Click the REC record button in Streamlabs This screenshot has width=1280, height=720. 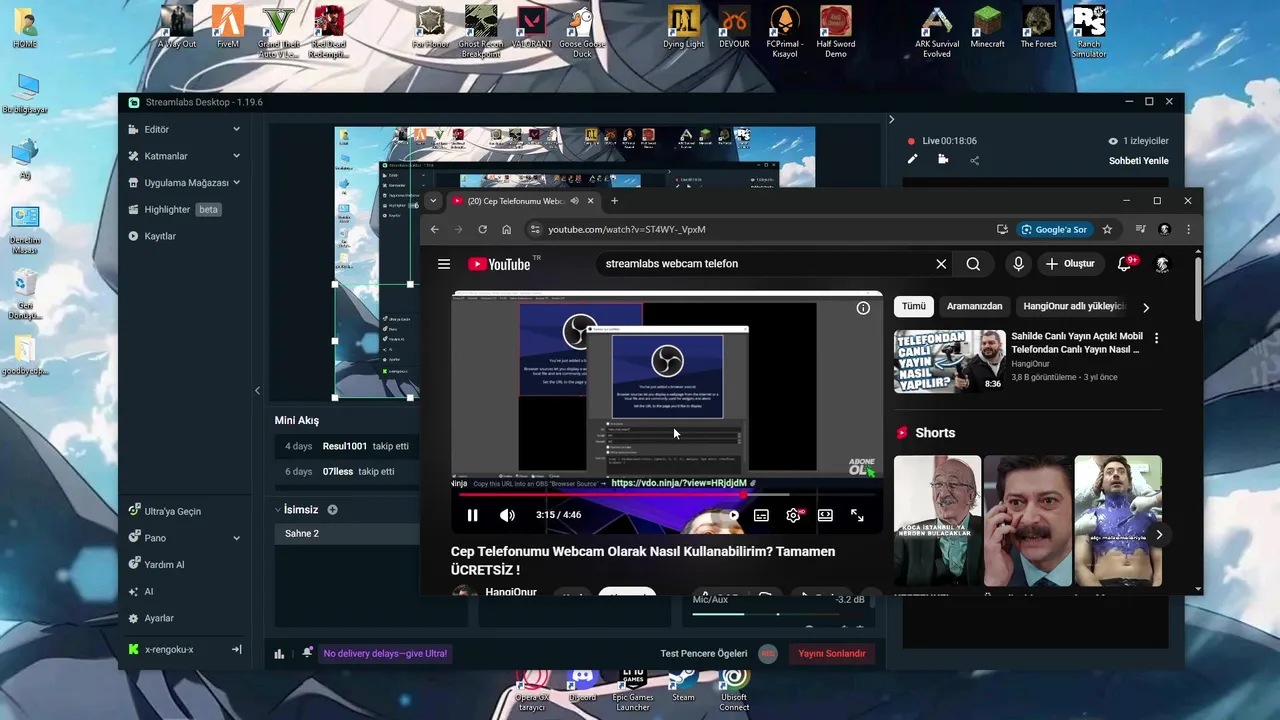tap(768, 653)
